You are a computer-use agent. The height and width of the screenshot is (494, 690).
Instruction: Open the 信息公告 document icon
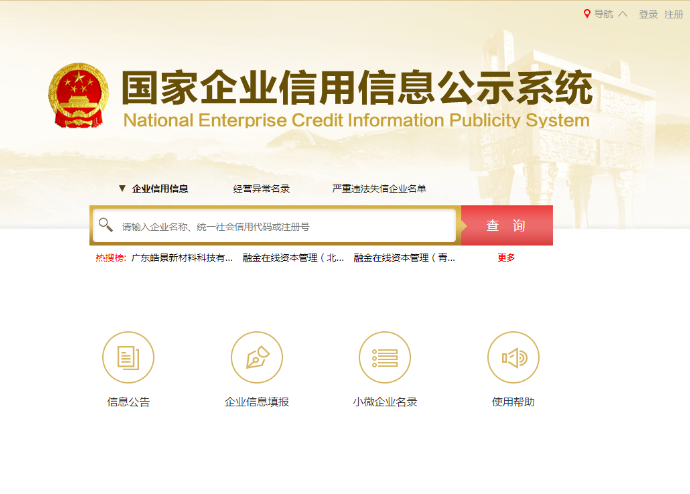128,357
